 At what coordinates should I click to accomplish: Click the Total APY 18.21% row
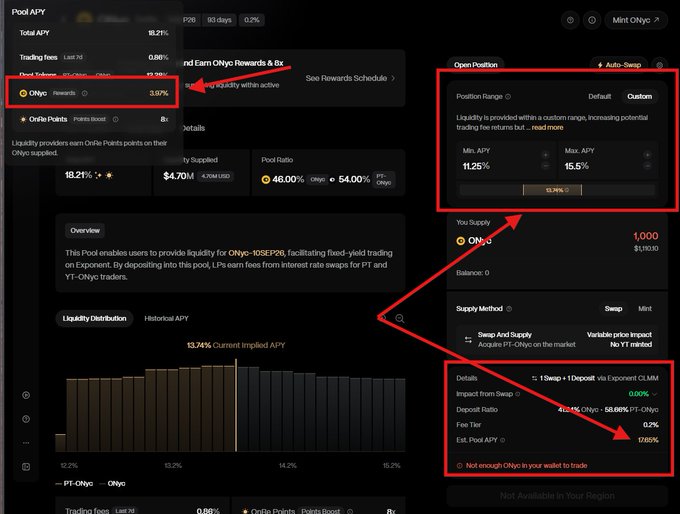tap(94, 33)
